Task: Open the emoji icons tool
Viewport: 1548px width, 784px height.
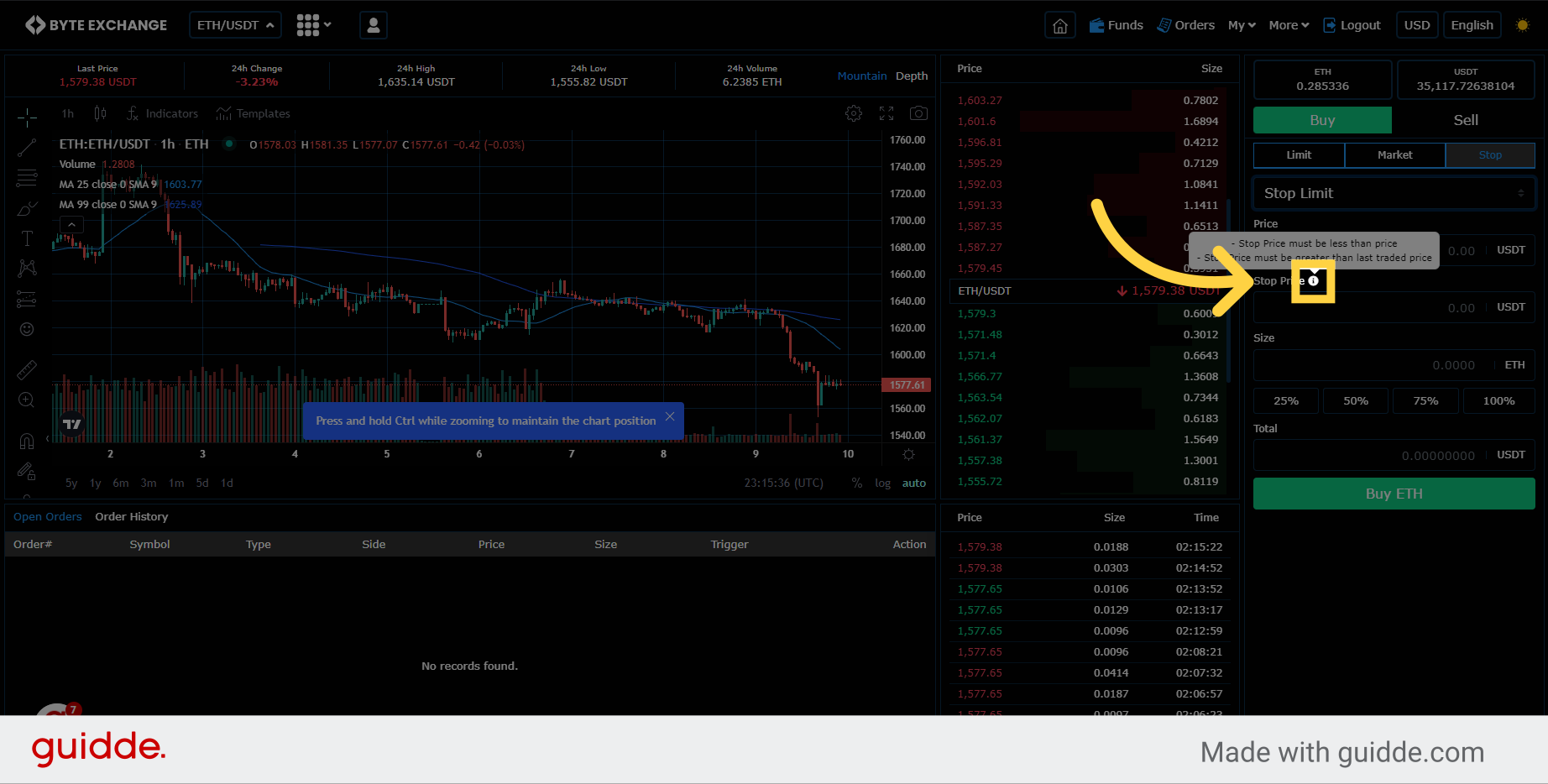Action: (x=27, y=329)
